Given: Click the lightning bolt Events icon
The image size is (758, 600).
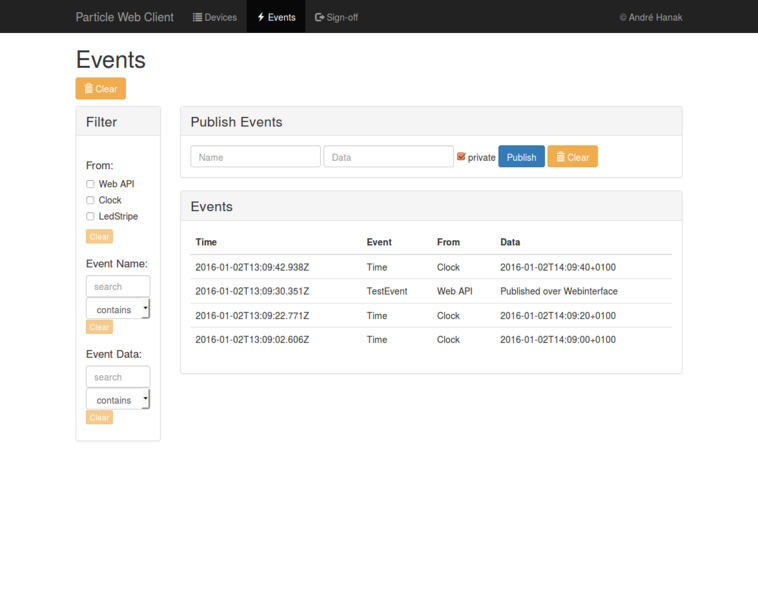Looking at the screenshot, I should point(261,17).
